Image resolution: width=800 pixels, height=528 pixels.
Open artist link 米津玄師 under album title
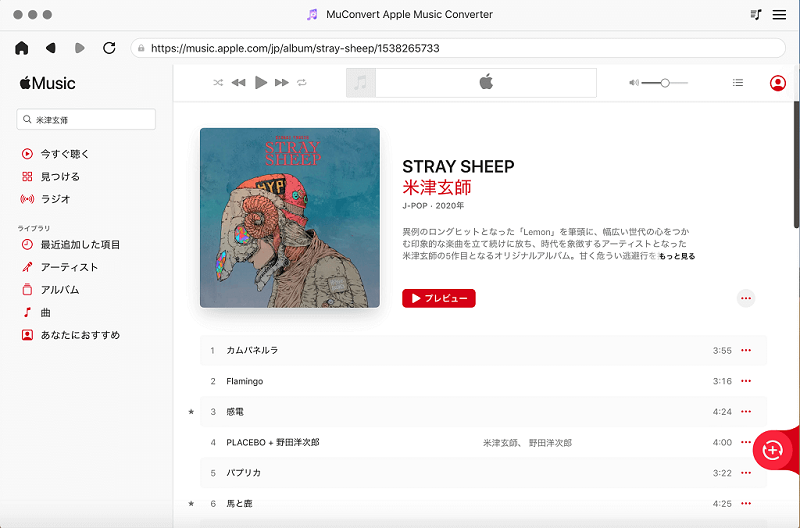pyautogui.click(x=437, y=188)
